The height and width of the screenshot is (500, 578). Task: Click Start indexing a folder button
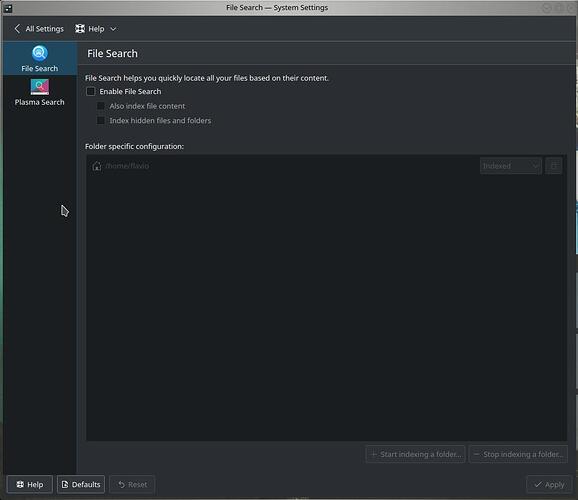click(x=415, y=454)
